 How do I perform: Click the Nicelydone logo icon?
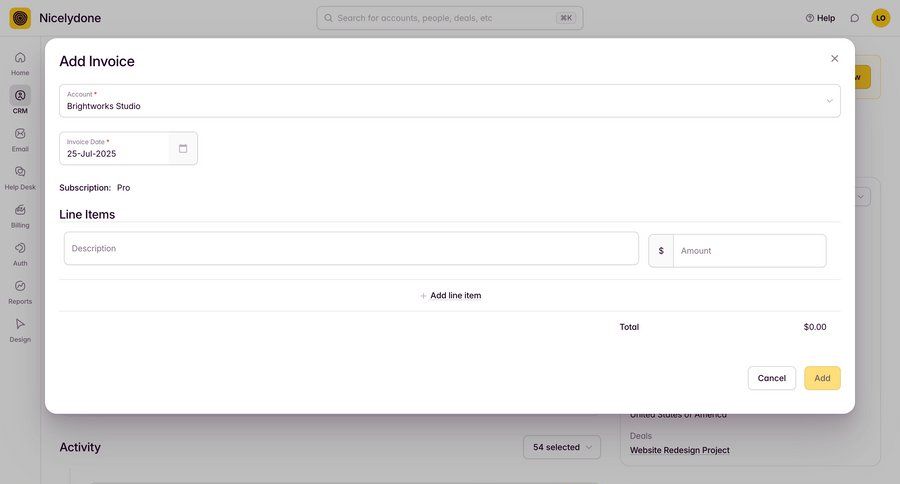click(20, 18)
